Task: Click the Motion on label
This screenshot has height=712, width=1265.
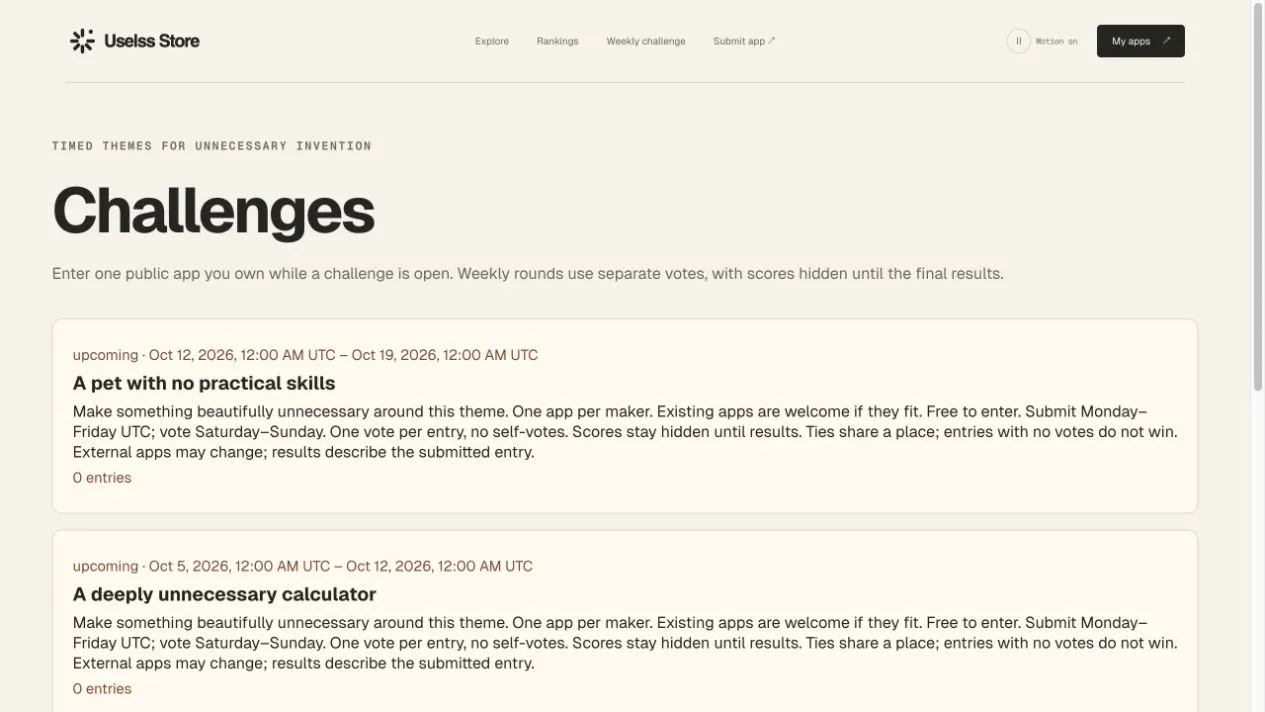Action: [x=1056, y=41]
